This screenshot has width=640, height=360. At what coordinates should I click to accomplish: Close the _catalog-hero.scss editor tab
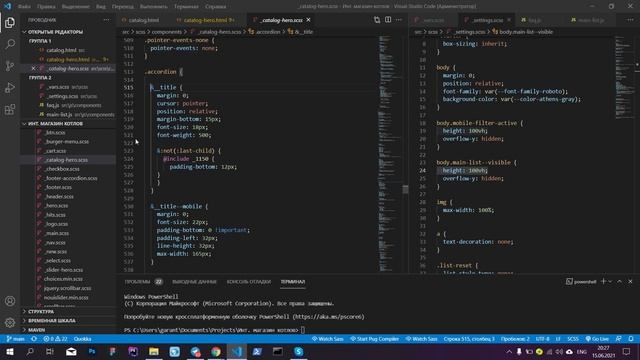tap(309, 20)
